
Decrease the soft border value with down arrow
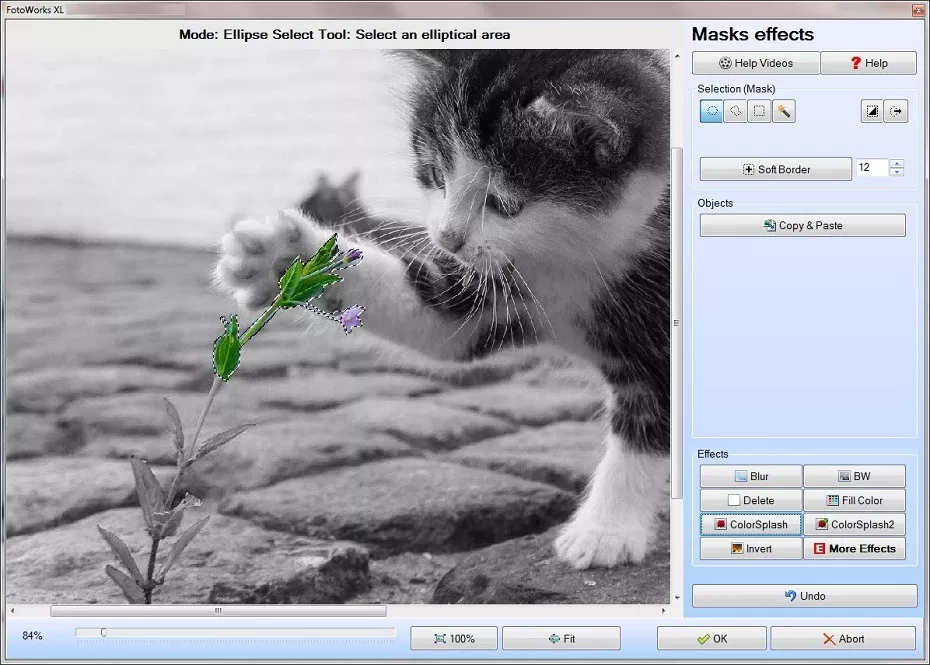point(896,173)
